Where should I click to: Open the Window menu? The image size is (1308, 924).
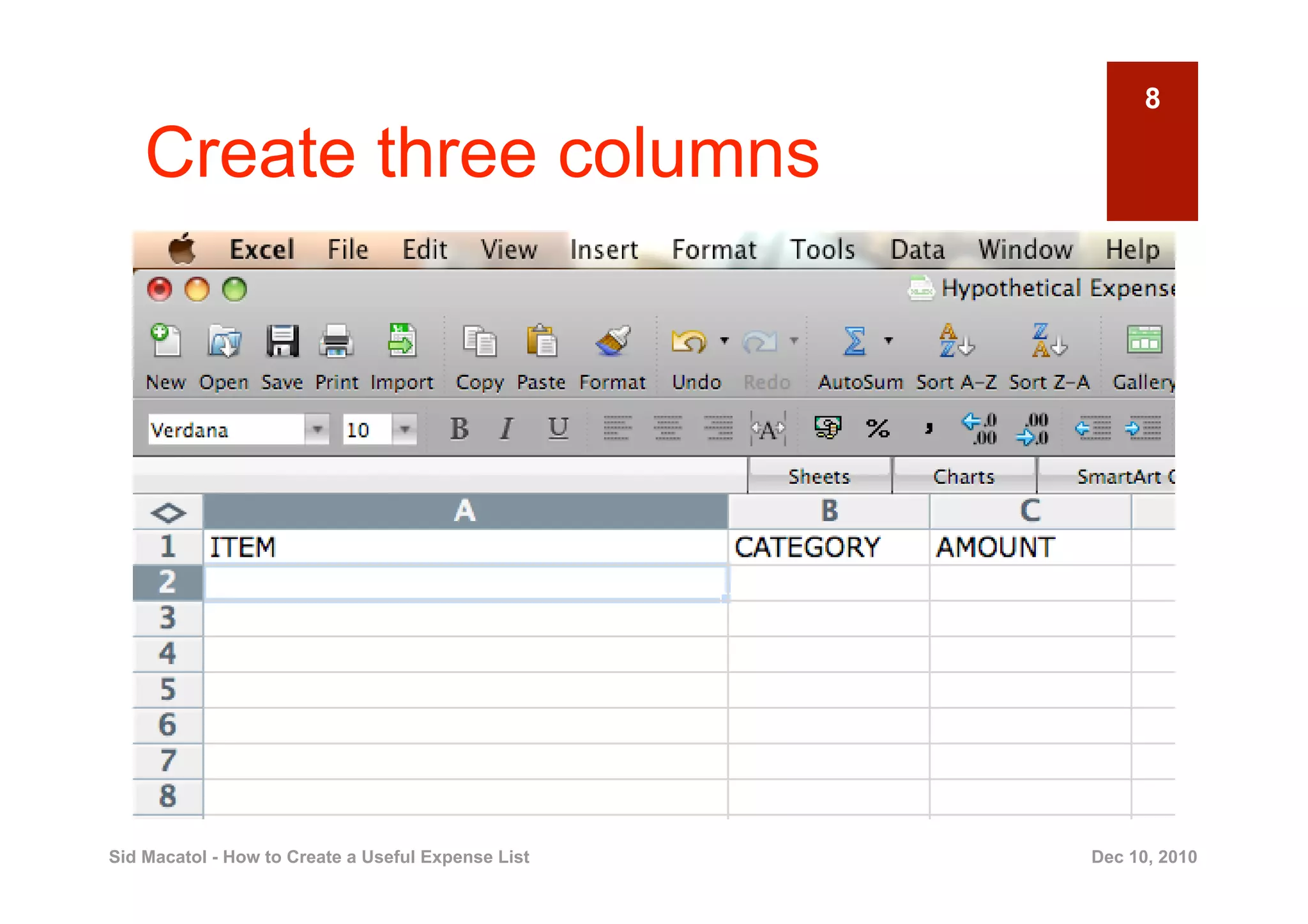(1026, 249)
